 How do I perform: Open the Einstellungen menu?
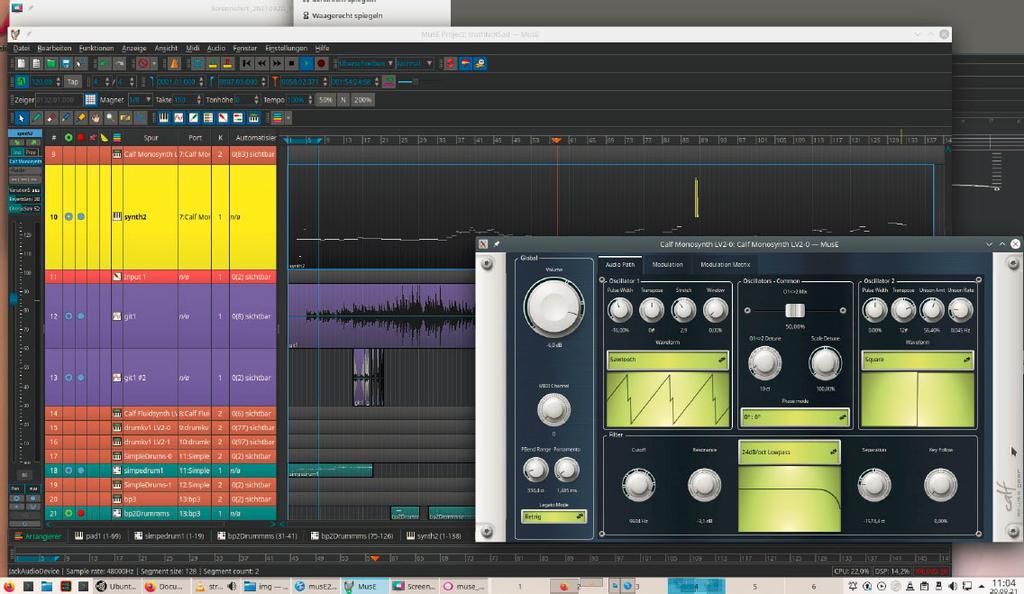coord(286,48)
